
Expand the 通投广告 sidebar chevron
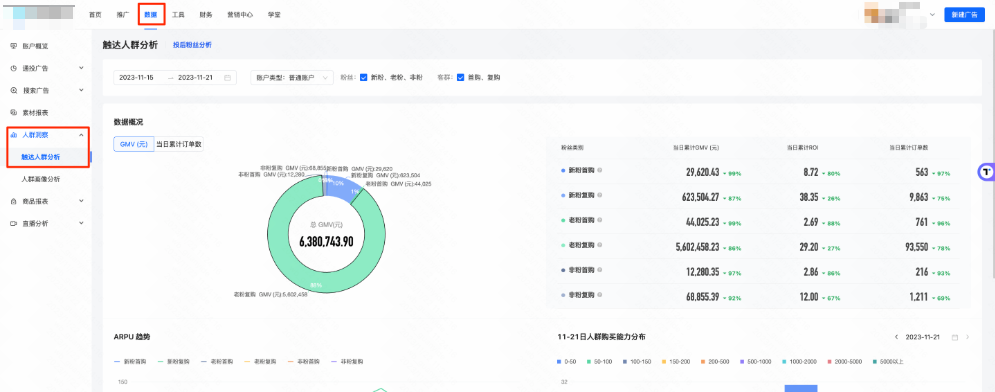click(x=81, y=68)
